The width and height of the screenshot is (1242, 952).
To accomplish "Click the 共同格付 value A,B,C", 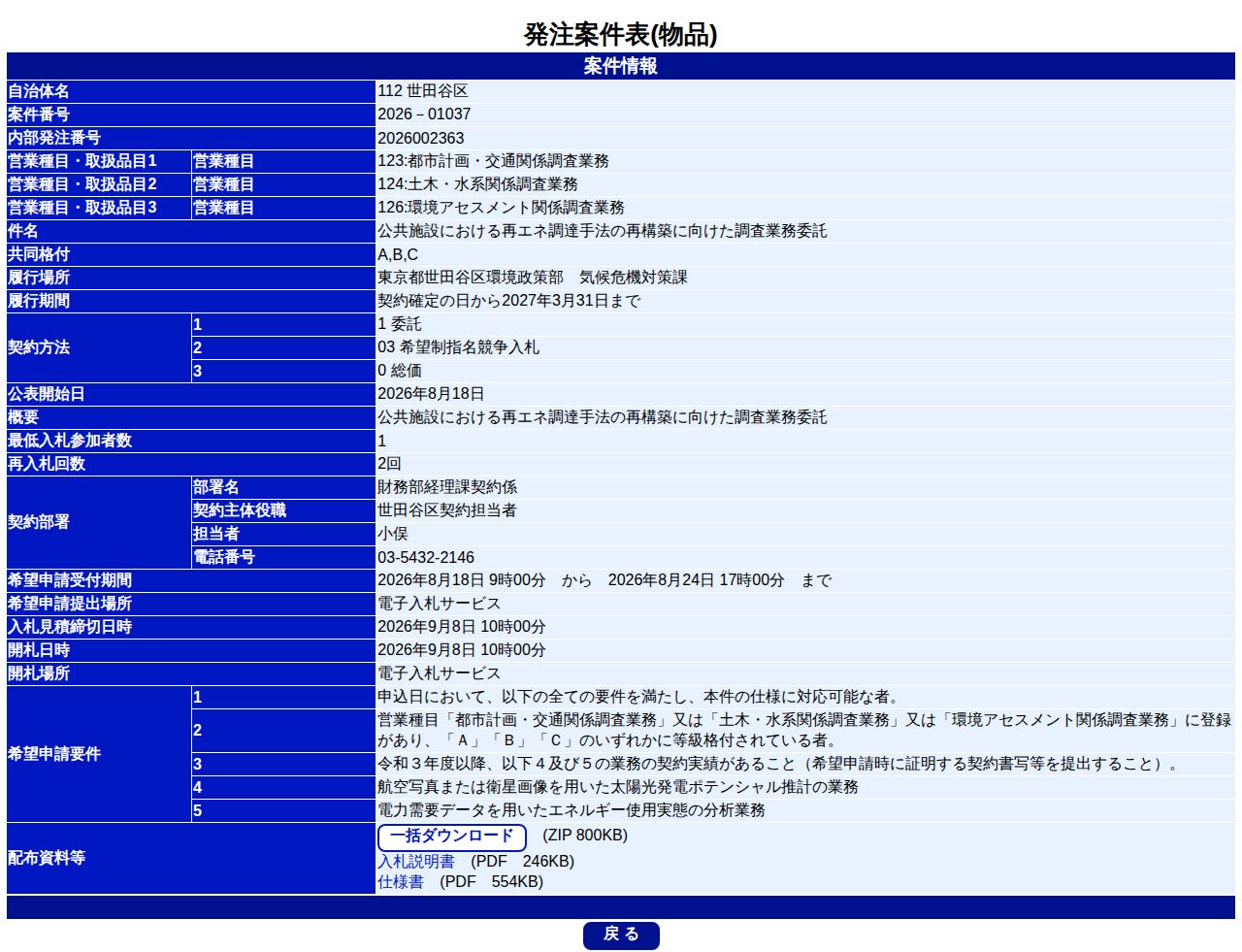I will 398,254.
